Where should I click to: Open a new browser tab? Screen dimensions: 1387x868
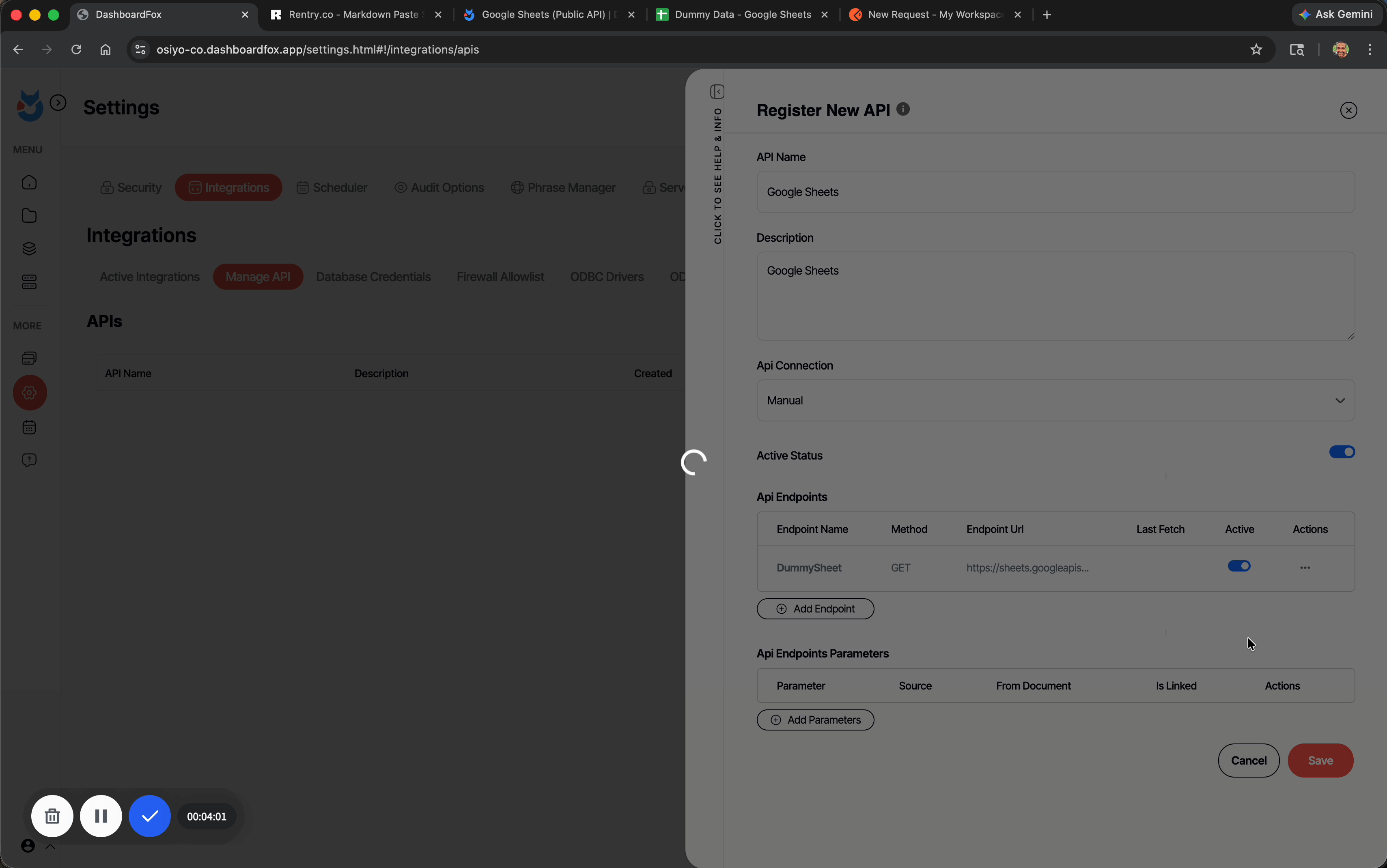pos(1047,15)
